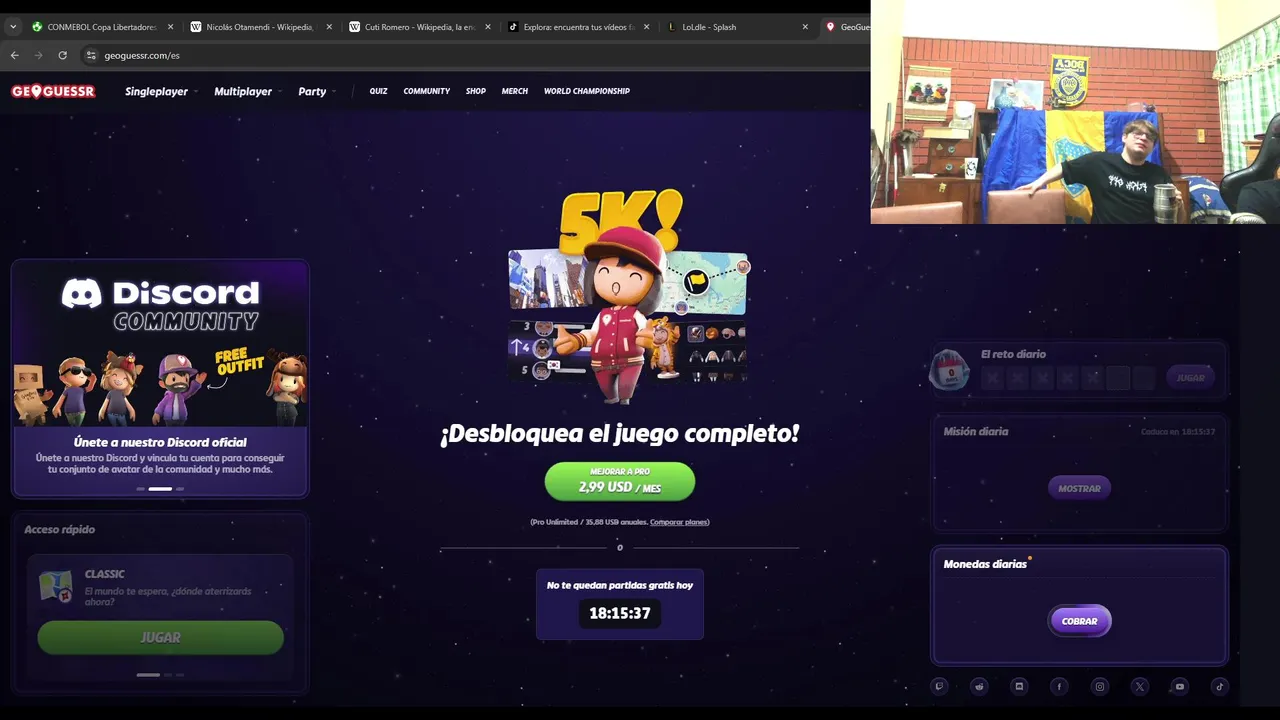
Task: Open the MERCH navigation item
Action: point(515,91)
